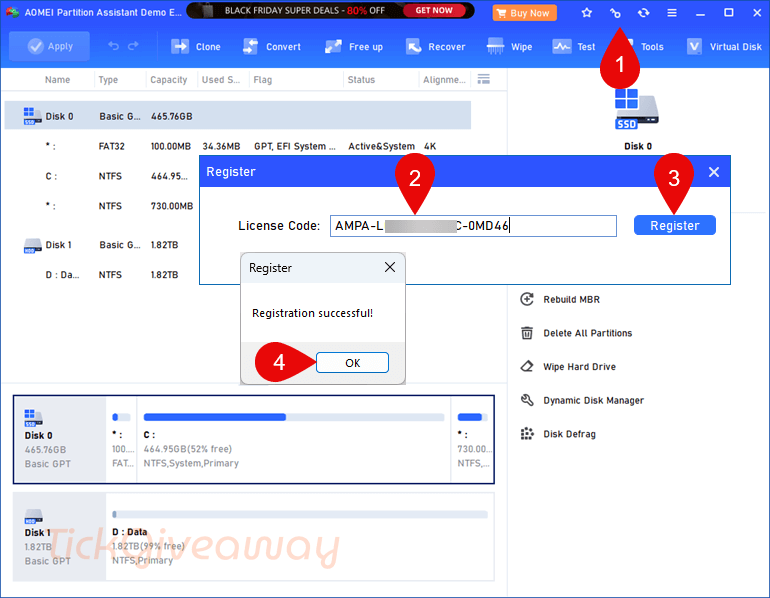The image size is (770, 598).
Task: Click Wipe Hard Drive option
Action: coord(579,367)
